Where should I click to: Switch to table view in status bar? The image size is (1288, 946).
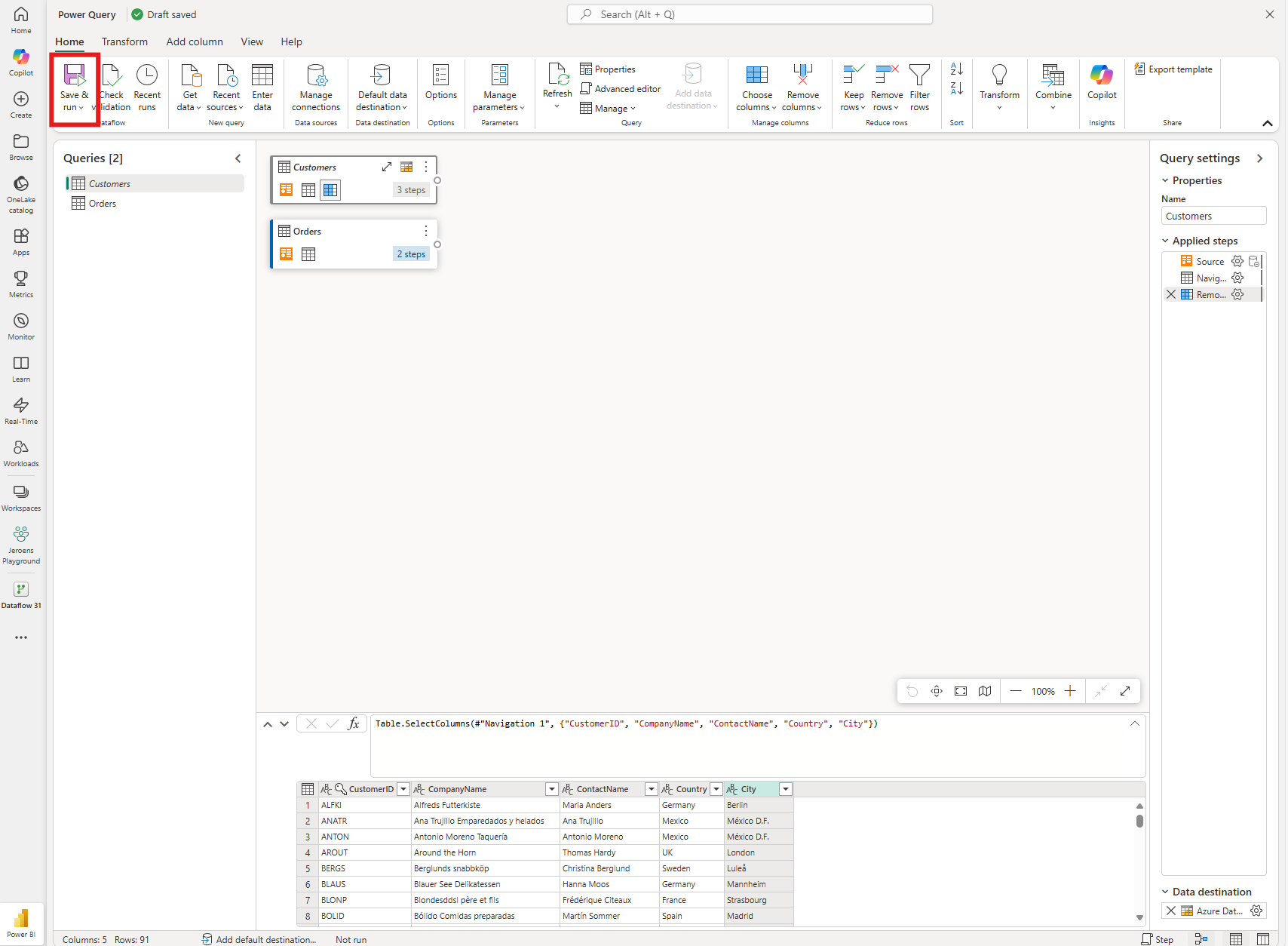tap(1236, 939)
